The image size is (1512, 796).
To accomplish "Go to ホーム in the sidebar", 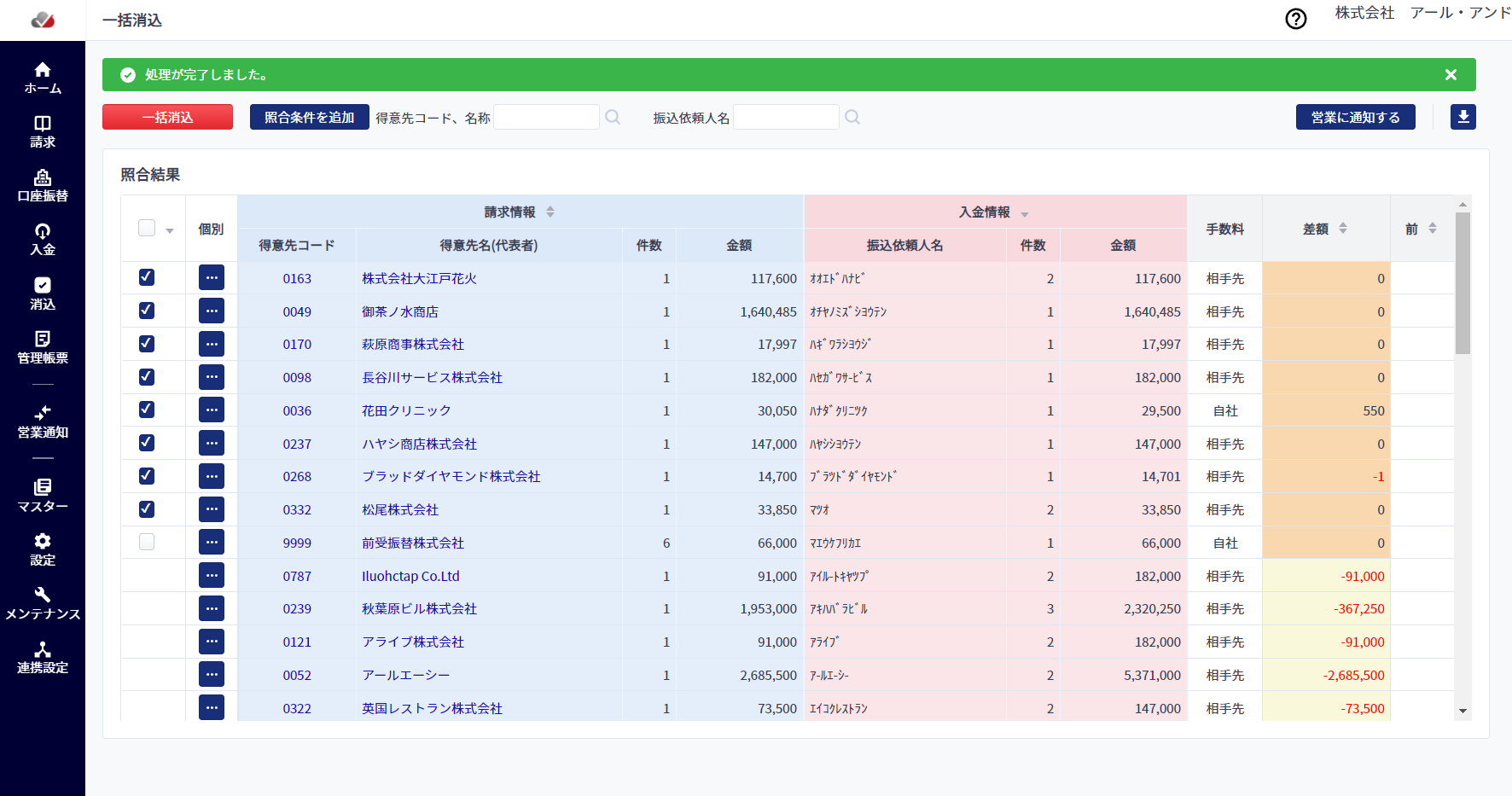I will (43, 78).
